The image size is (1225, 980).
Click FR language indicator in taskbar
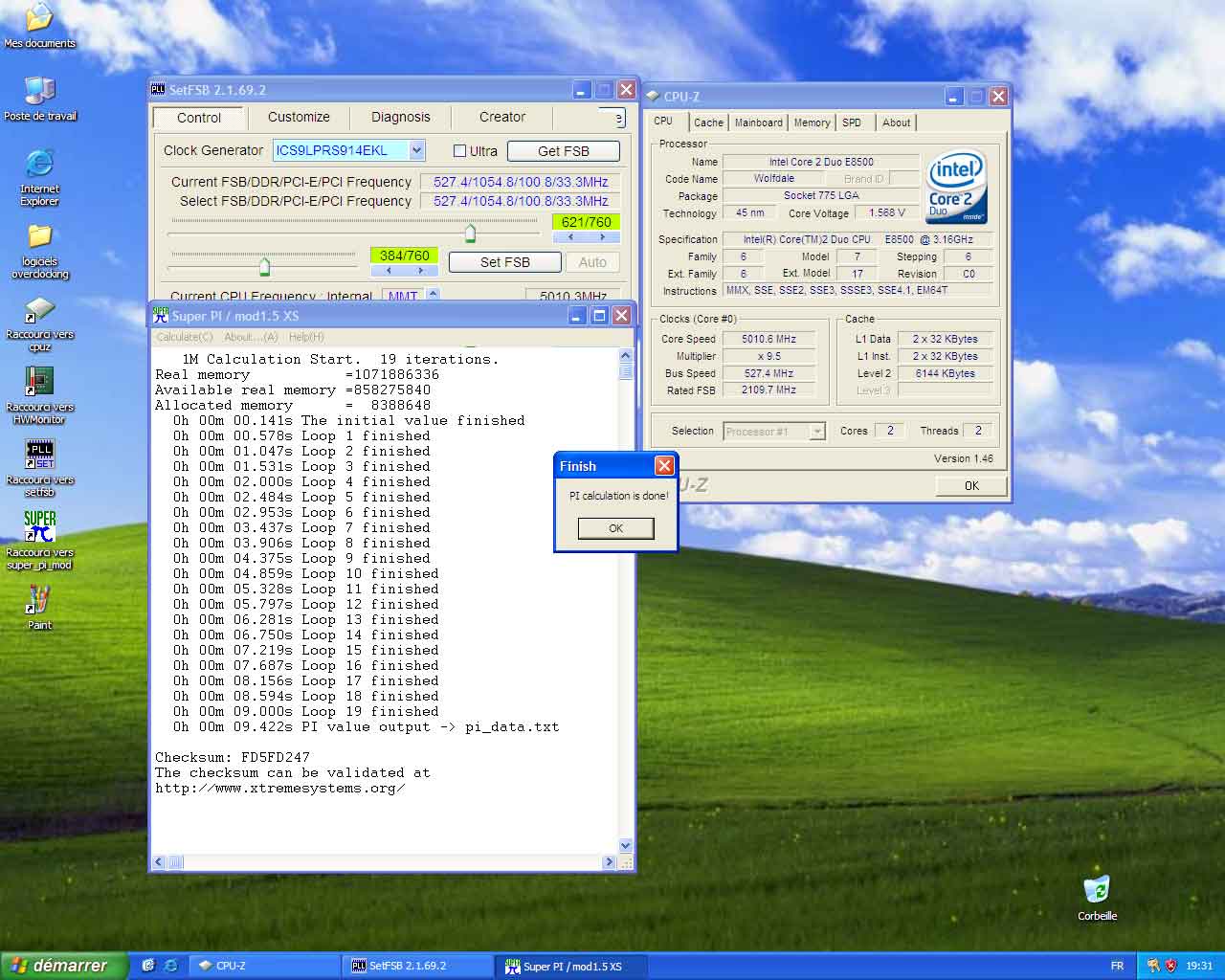1117,966
